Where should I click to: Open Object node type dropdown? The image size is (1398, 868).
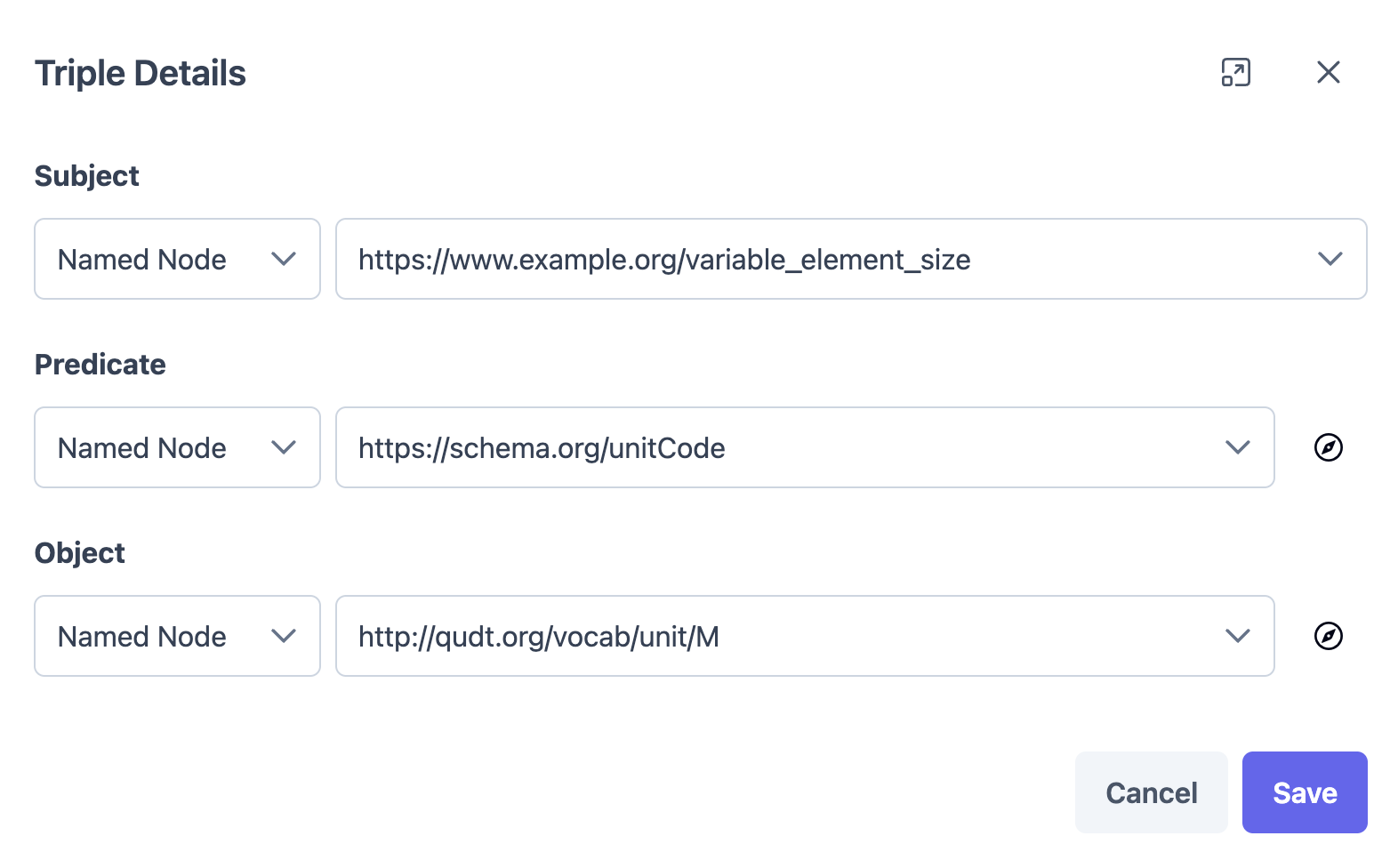pos(177,636)
